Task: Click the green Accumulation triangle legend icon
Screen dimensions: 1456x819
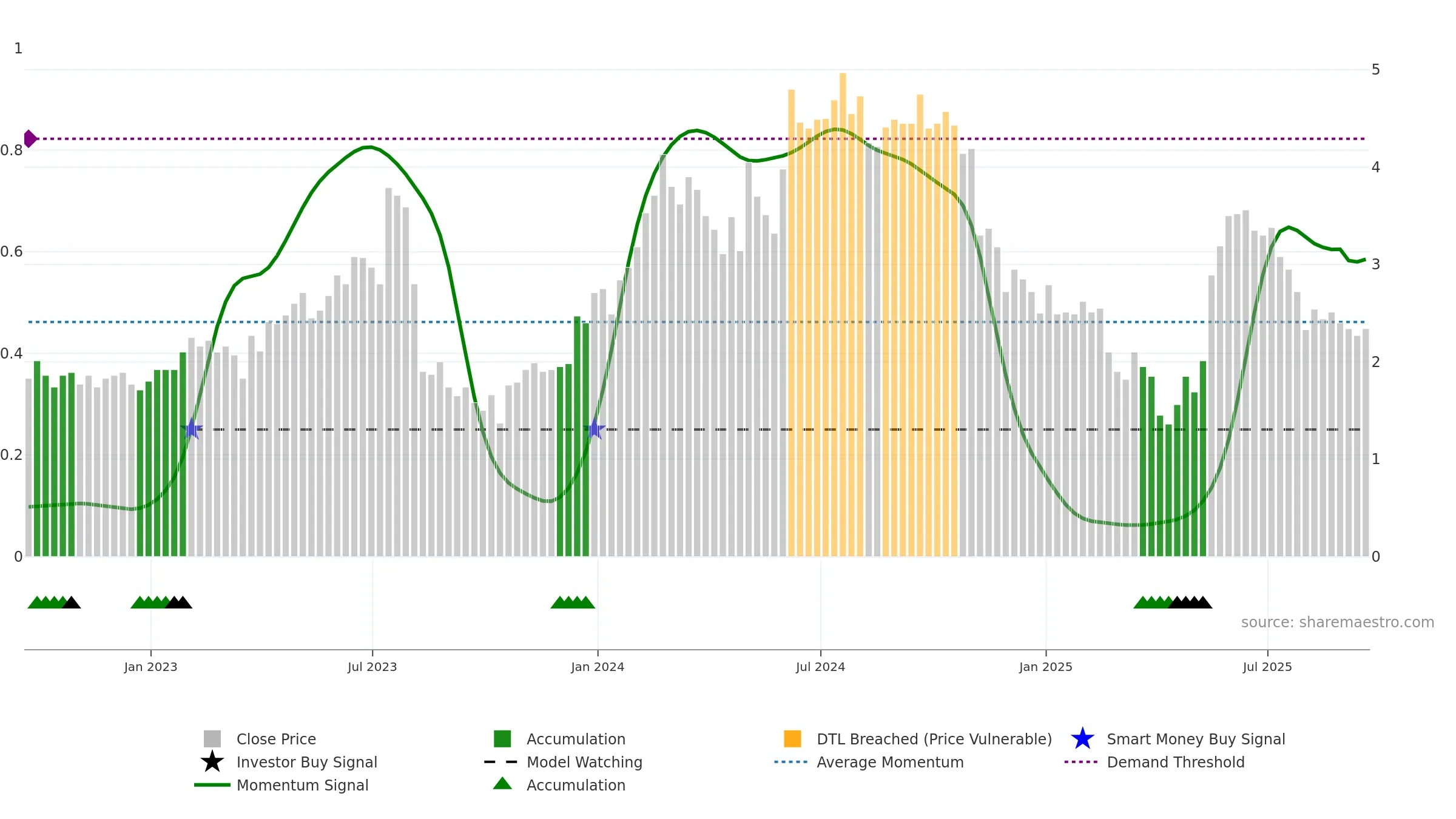Action: (x=502, y=783)
